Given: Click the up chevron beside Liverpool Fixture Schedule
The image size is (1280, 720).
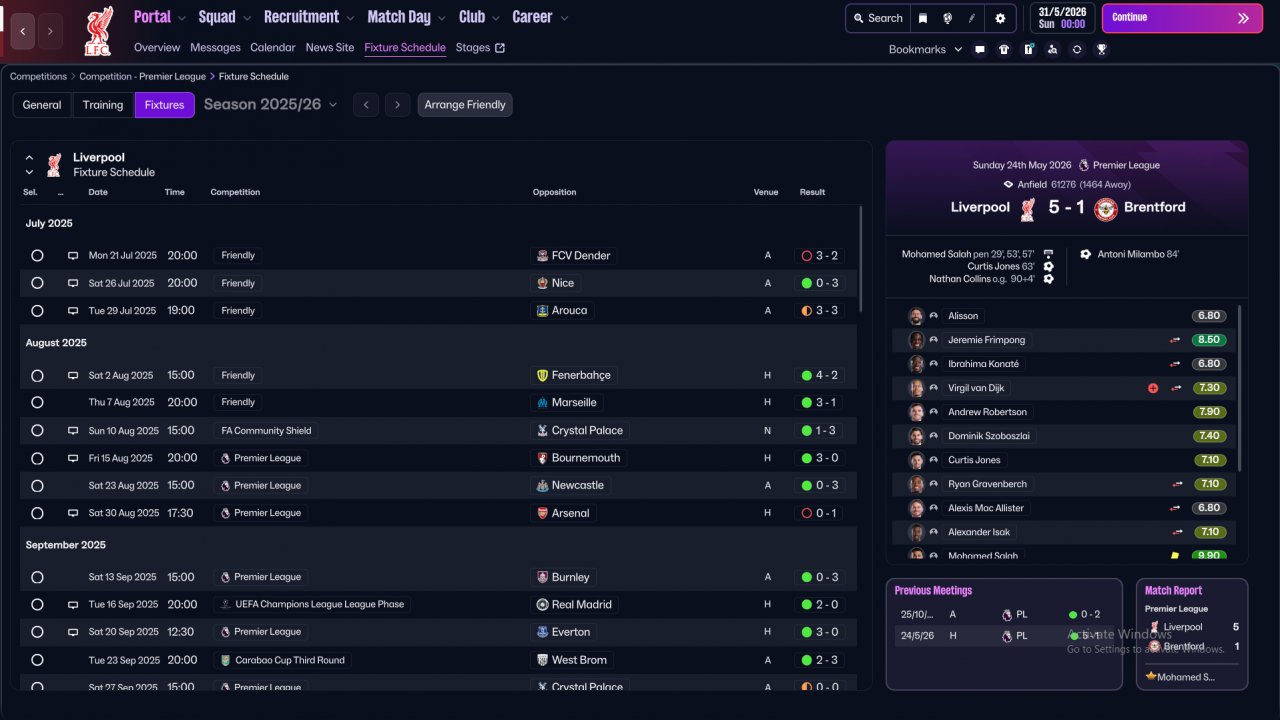Looking at the screenshot, I should [x=29, y=158].
